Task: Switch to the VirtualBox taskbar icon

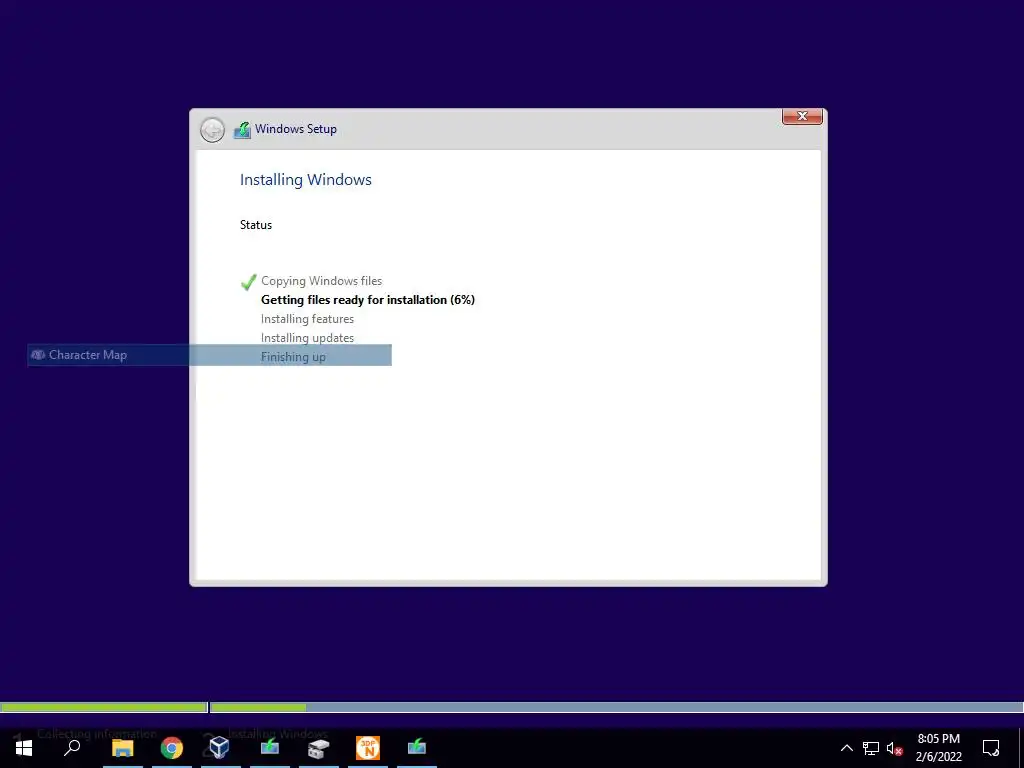Action: [x=220, y=747]
